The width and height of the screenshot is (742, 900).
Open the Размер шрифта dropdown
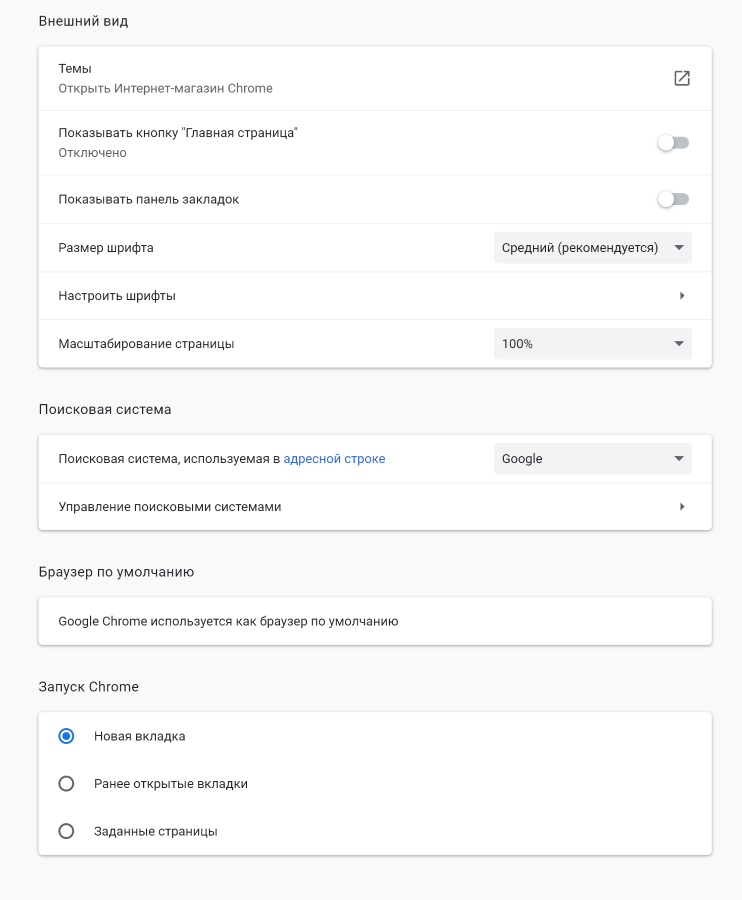[592, 248]
